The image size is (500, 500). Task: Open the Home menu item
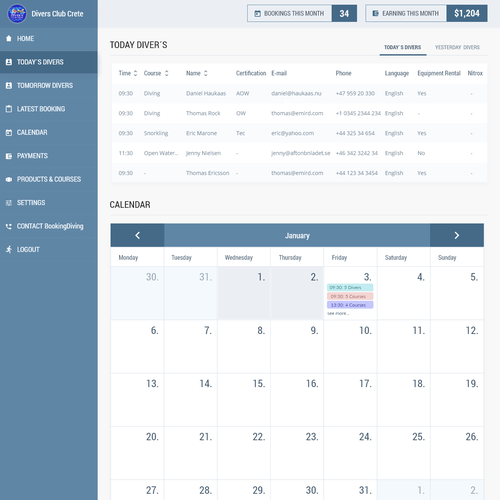click(49, 38)
